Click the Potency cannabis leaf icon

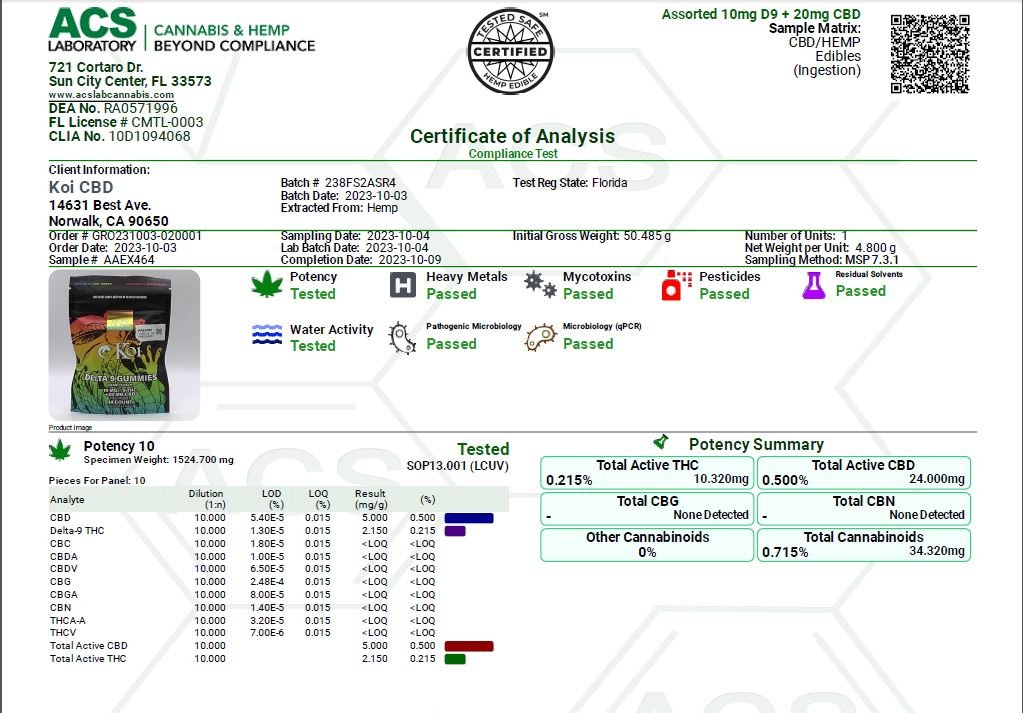(267, 286)
